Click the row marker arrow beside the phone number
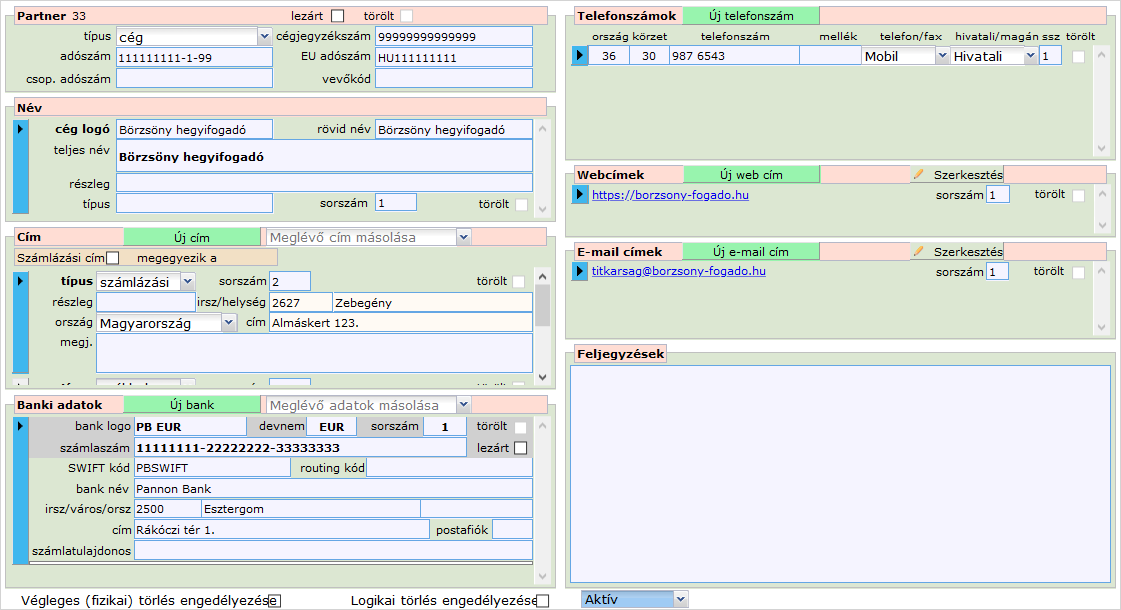Viewport: 1121px width, 610px height. (x=580, y=56)
